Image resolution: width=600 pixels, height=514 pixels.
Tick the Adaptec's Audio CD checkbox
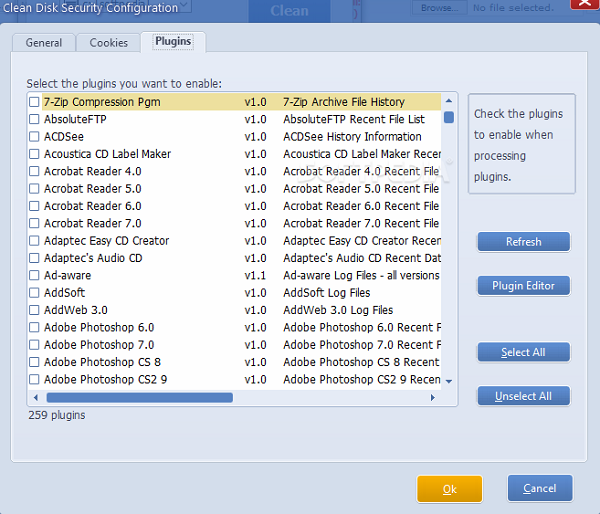coord(34,258)
